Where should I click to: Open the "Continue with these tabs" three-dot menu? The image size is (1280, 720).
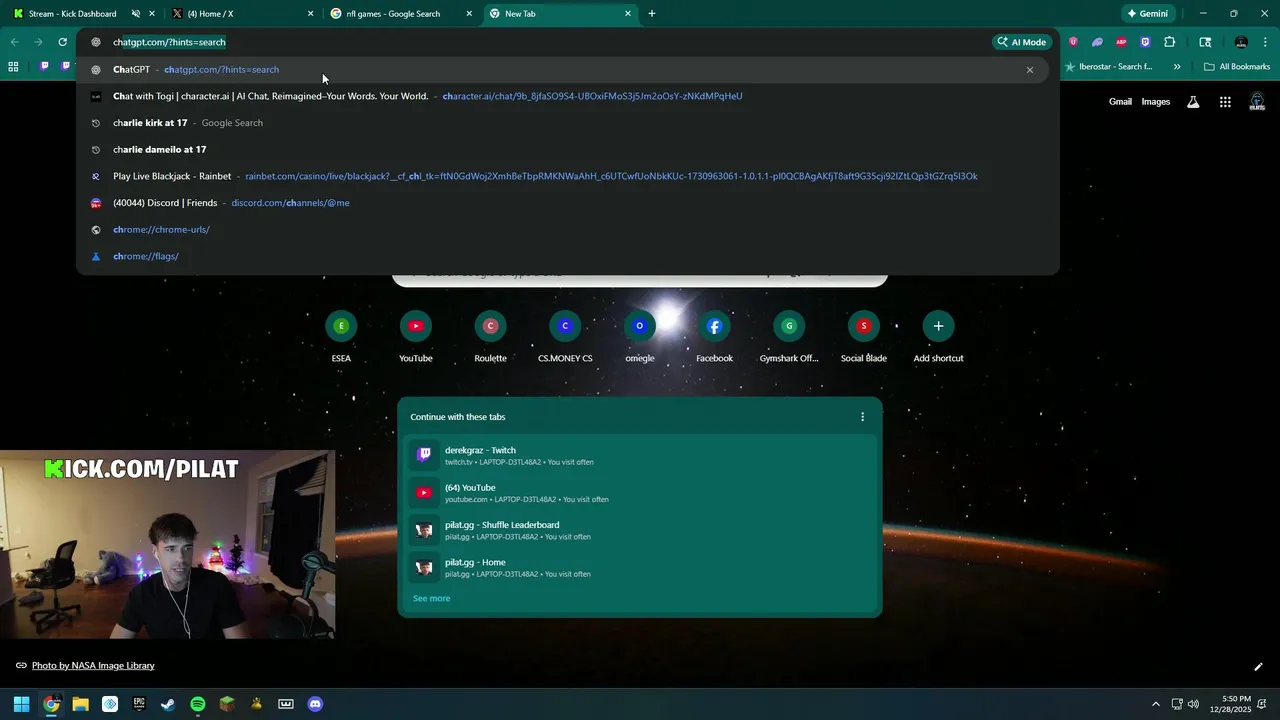(x=862, y=417)
